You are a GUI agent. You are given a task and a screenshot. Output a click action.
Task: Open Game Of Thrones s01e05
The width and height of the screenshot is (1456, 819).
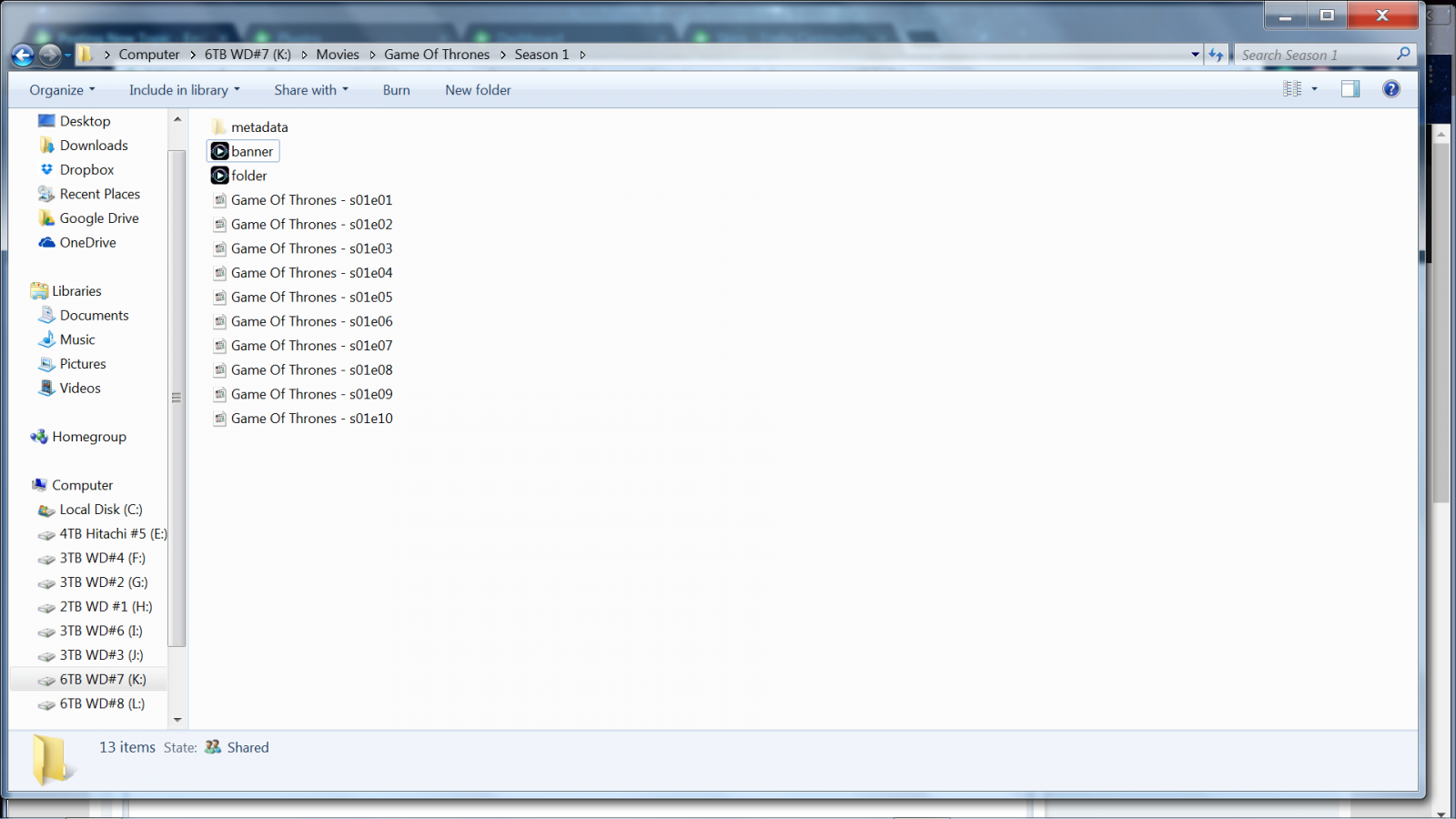point(311,297)
